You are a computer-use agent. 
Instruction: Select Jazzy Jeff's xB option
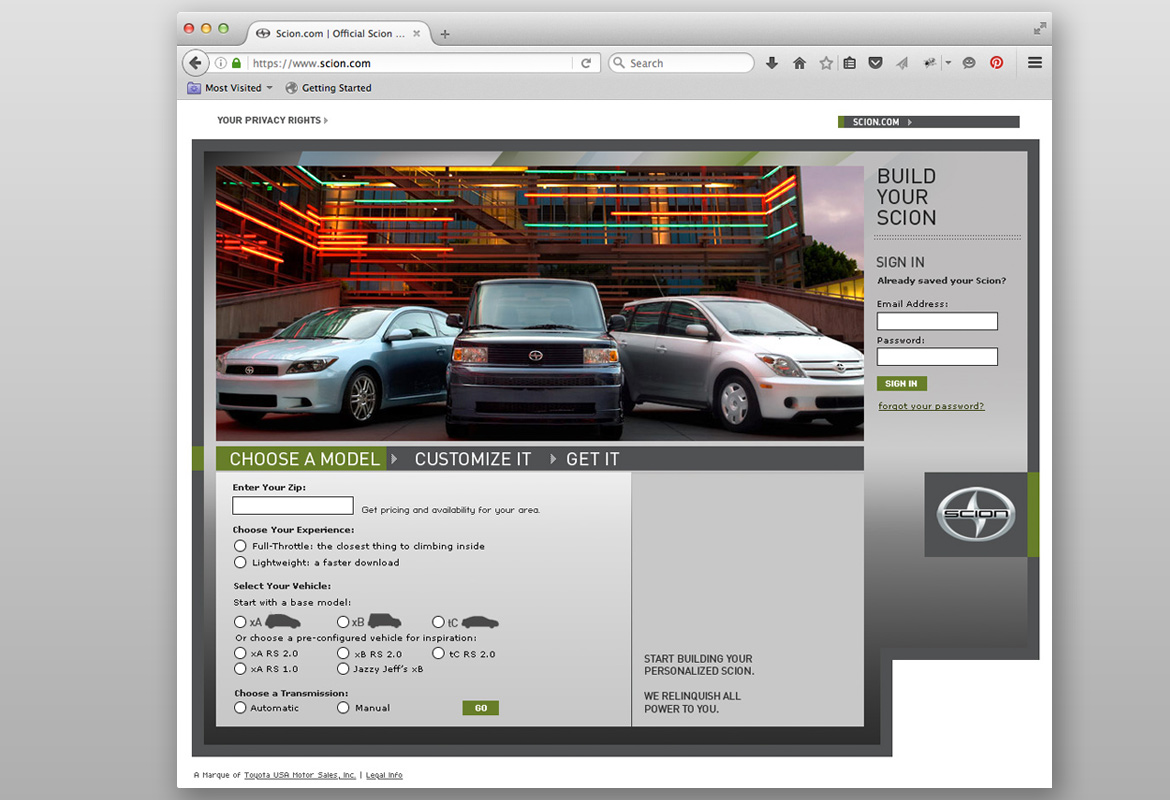343,669
